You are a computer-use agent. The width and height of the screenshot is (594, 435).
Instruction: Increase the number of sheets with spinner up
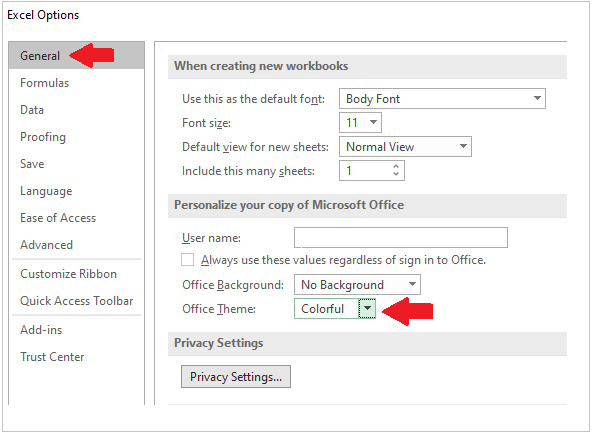click(396, 166)
